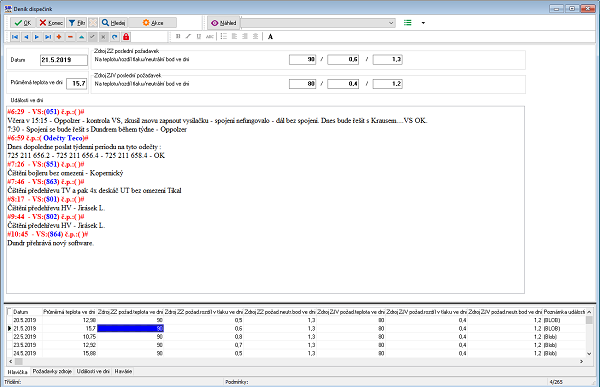Toggle the grid select-all checkbox in header corner
This screenshot has width=600, height=387.
pyautogui.click(x=10, y=312)
